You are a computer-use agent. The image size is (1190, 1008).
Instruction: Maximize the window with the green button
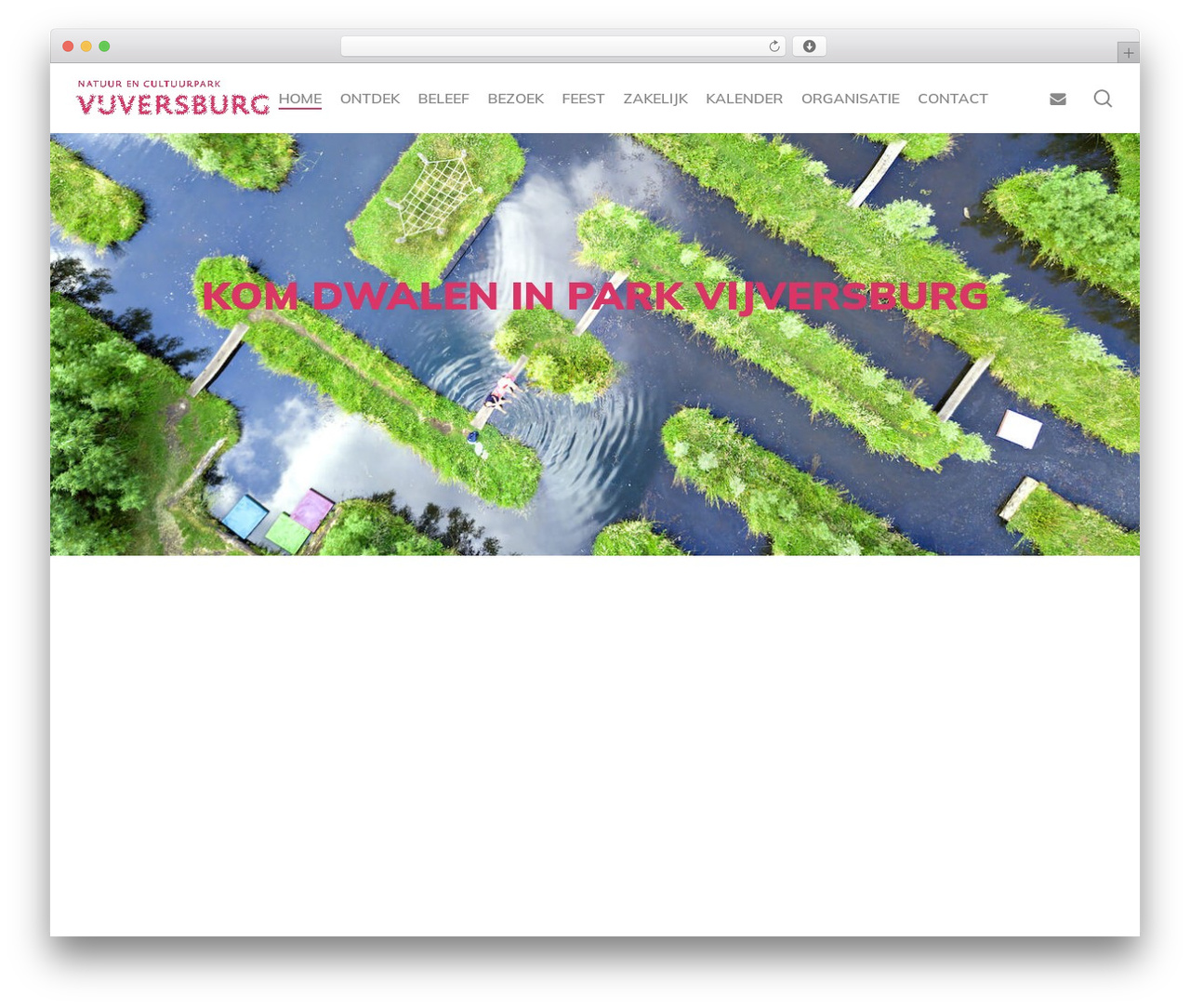[x=104, y=46]
